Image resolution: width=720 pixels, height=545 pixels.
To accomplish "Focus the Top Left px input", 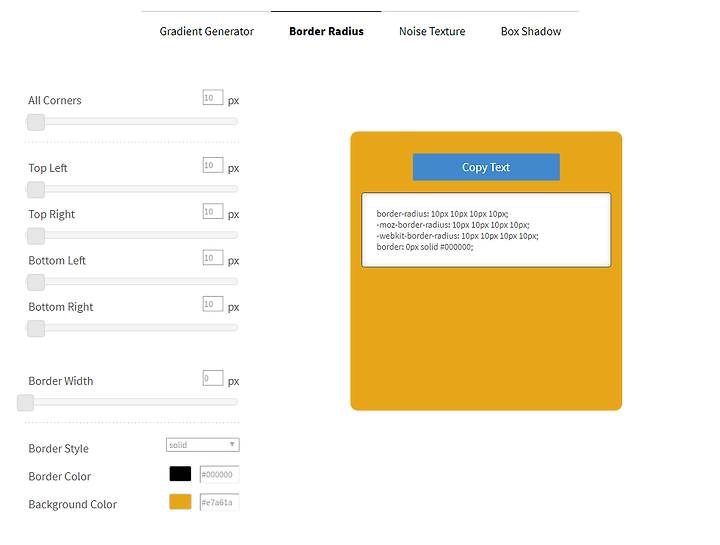I will click(213, 165).
